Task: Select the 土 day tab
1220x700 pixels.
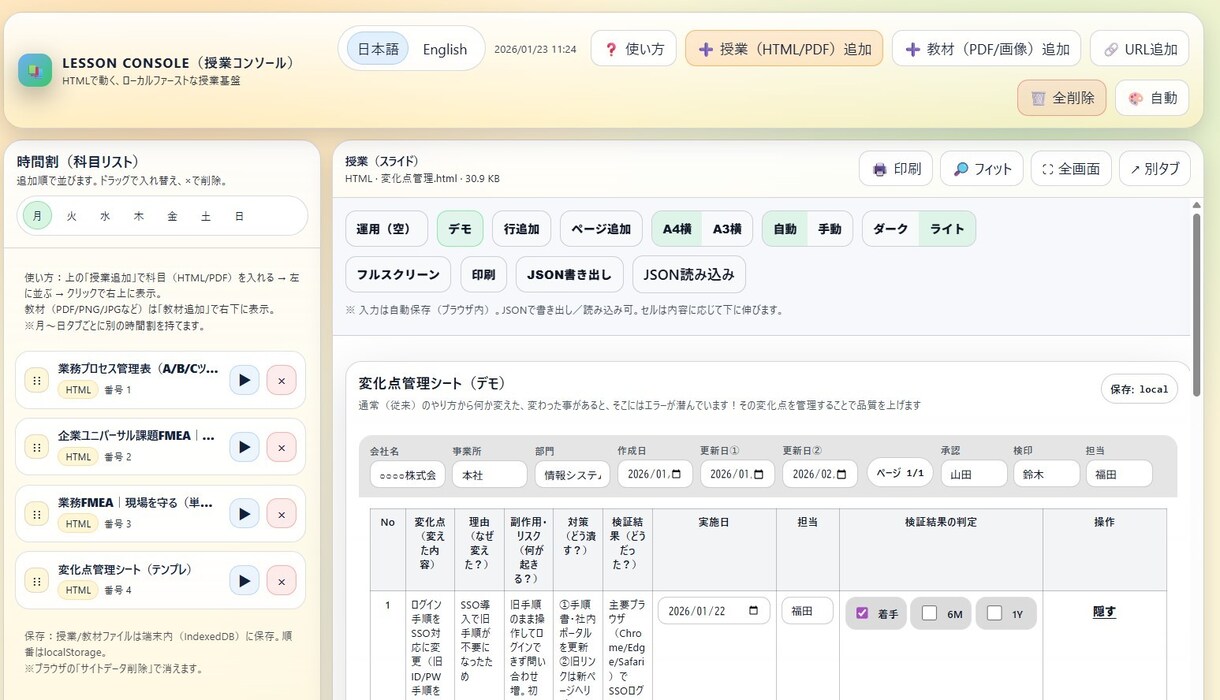Action: click(205, 216)
